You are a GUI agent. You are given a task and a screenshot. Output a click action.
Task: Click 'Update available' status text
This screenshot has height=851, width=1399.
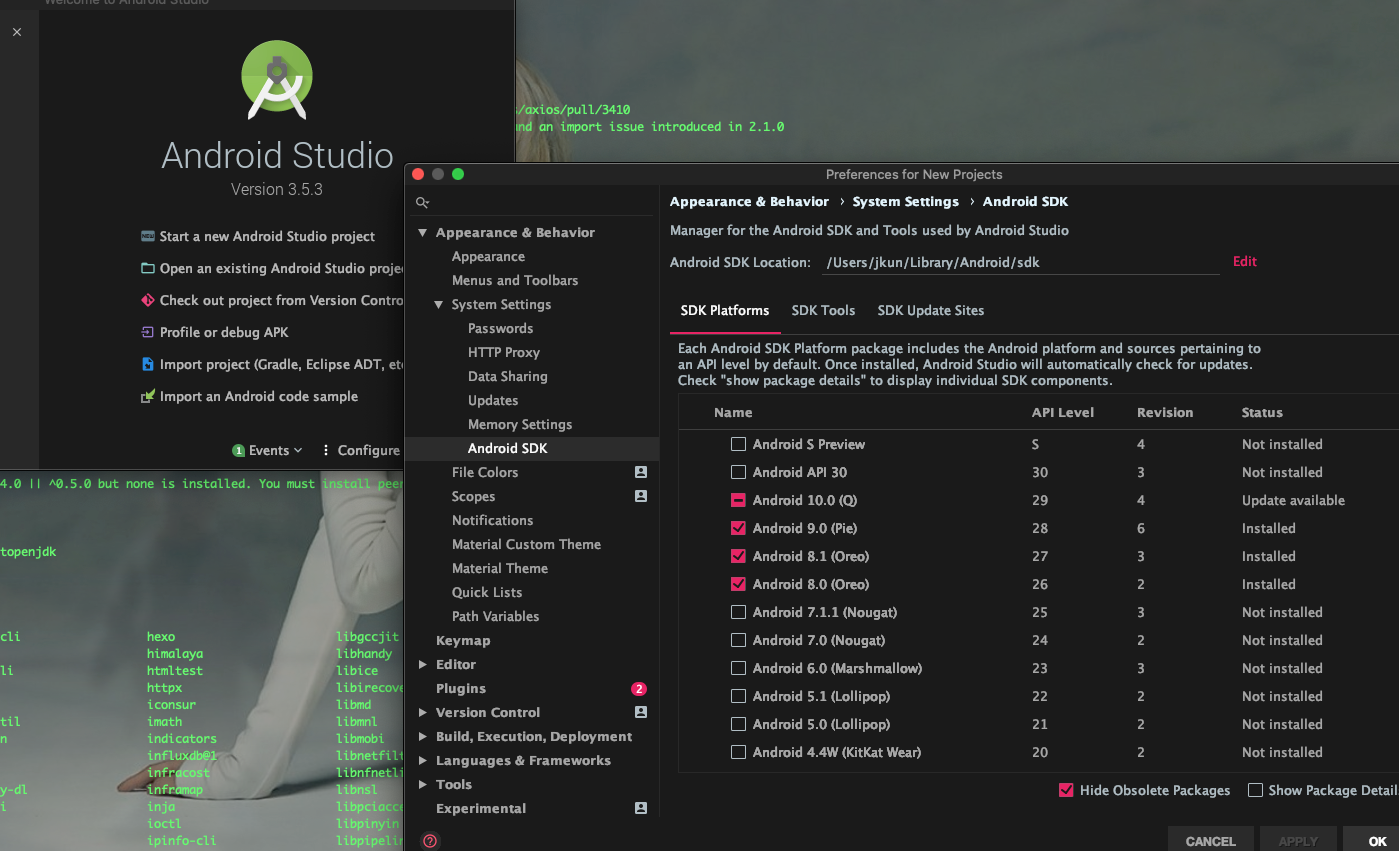click(1293, 500)
